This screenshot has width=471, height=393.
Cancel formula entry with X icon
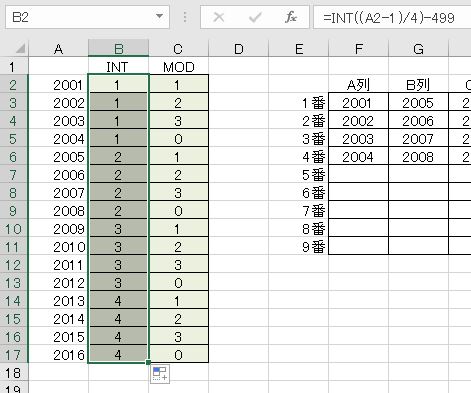pyautogui.click(x=219, y=17)
